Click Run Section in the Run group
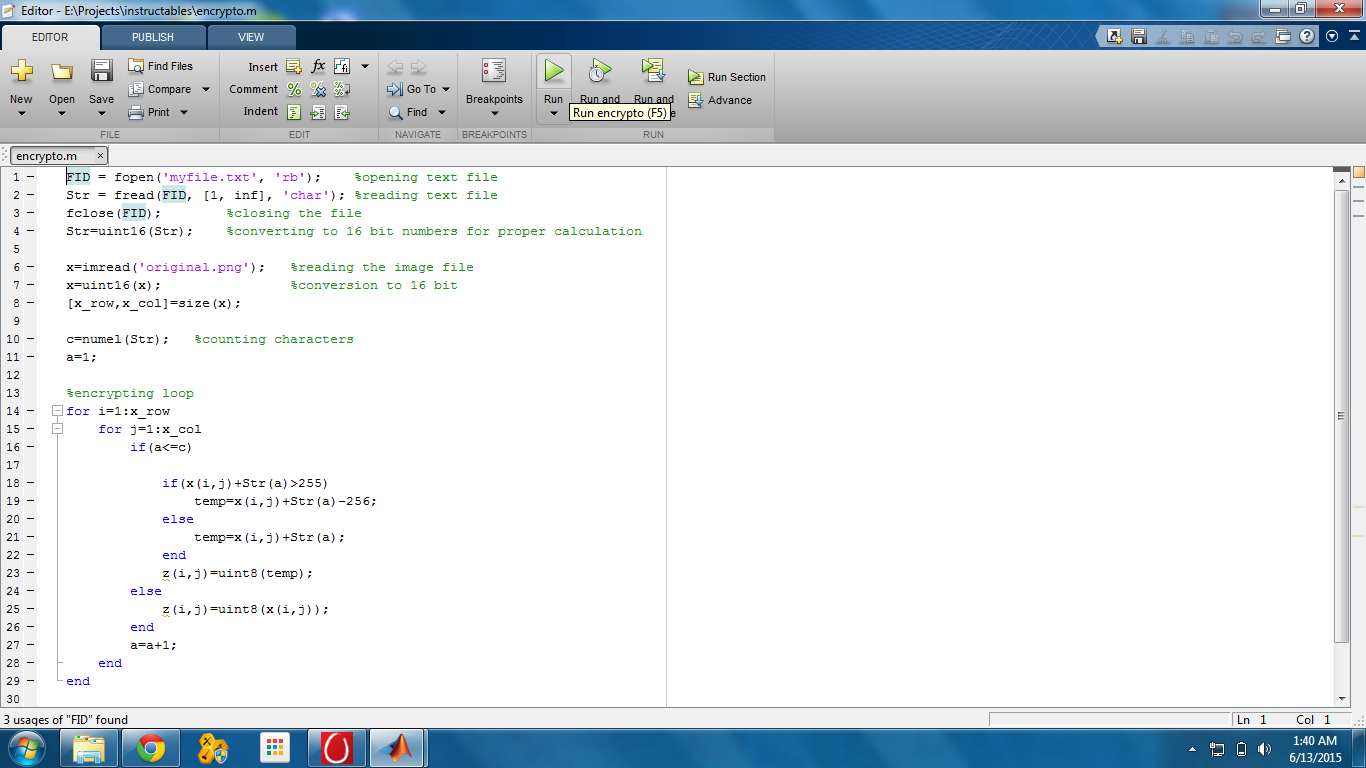The height and width of the screenshot is (768, 1366). tap(727, 77)
